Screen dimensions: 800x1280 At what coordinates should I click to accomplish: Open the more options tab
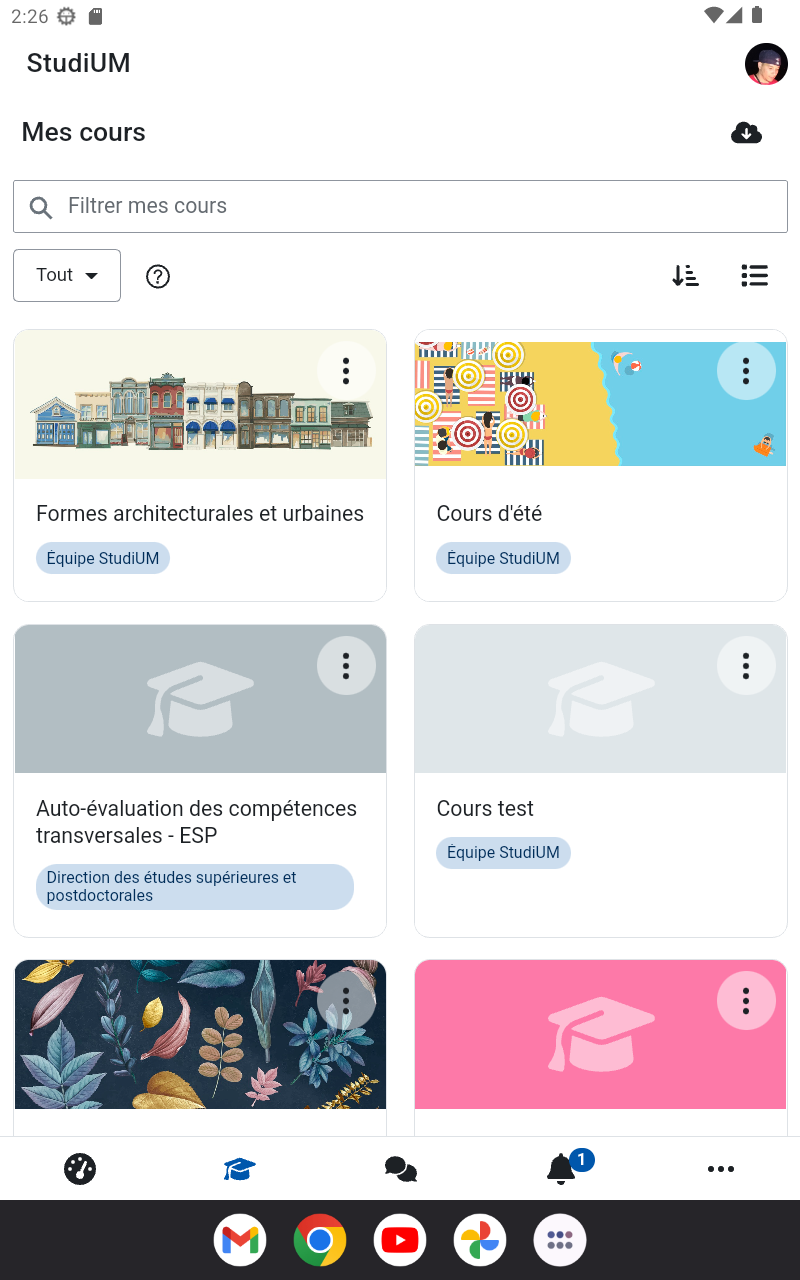click(720, 1168)
